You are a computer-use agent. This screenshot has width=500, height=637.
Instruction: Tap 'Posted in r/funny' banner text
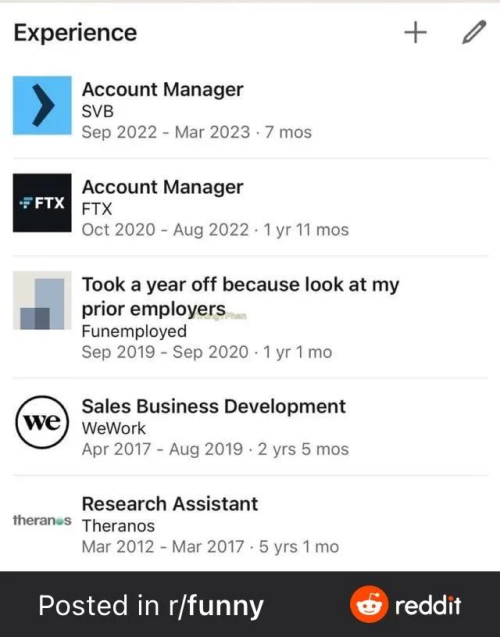point(151,606)
